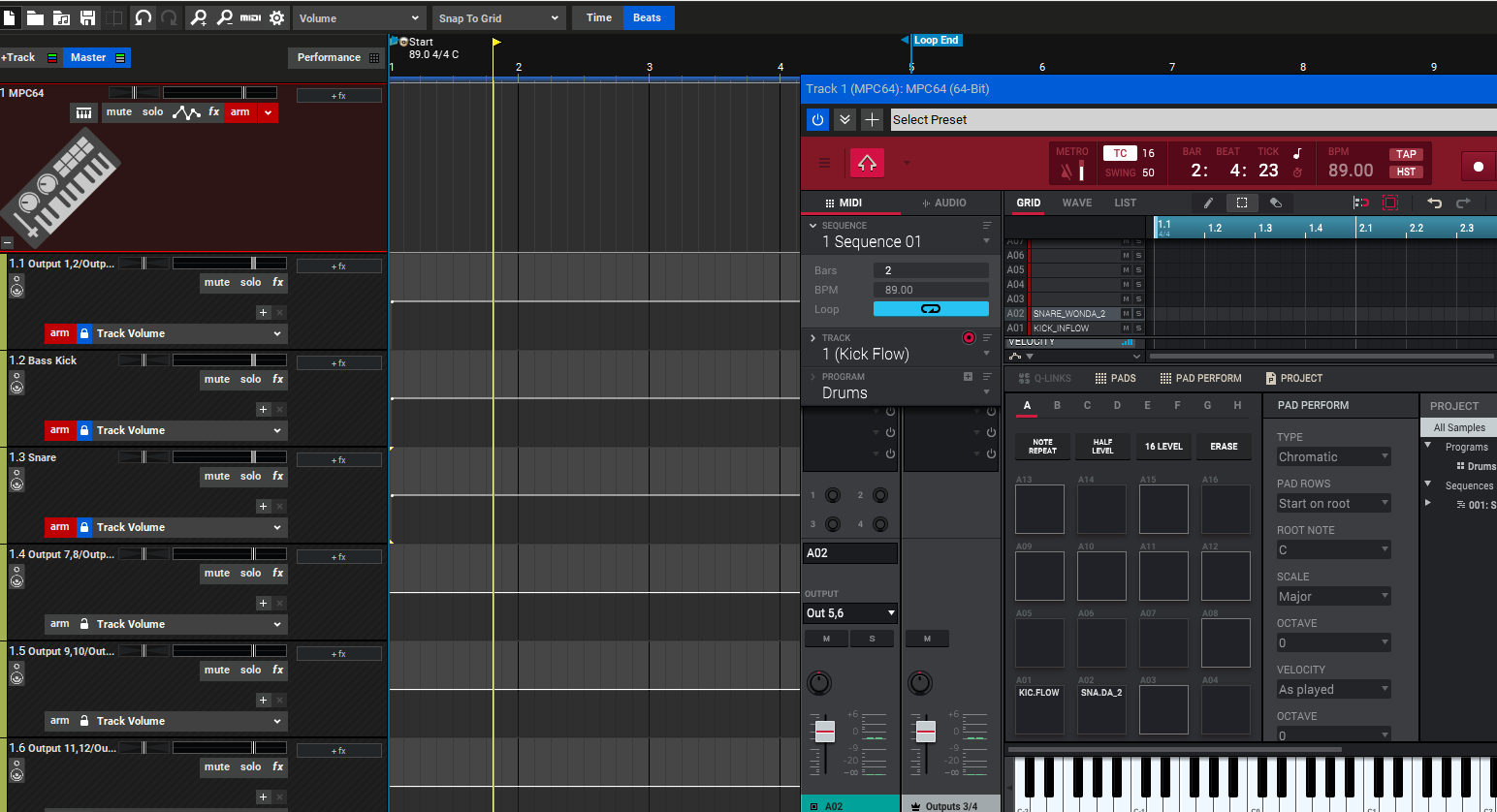Click the Bars value field
Viewport: 1497px width, 812px height.
[x=931, y=270]
